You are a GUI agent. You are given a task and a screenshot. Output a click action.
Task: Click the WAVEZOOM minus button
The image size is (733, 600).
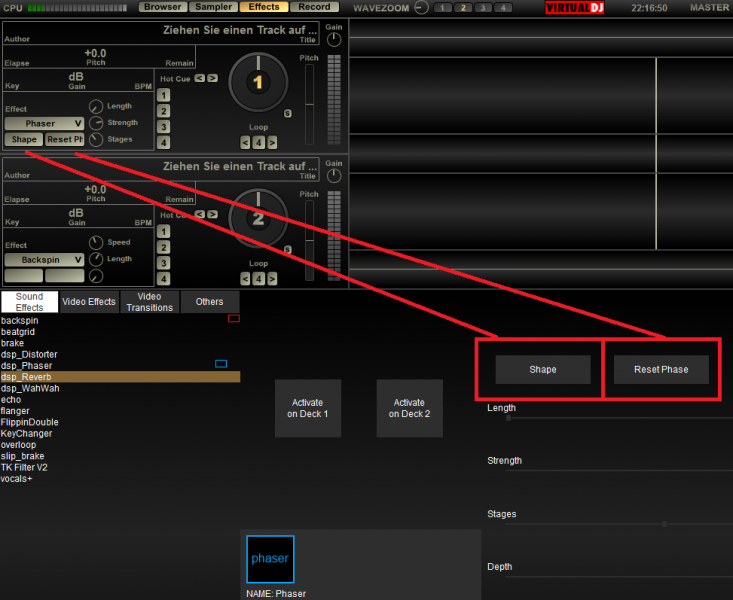click(421, 7)
